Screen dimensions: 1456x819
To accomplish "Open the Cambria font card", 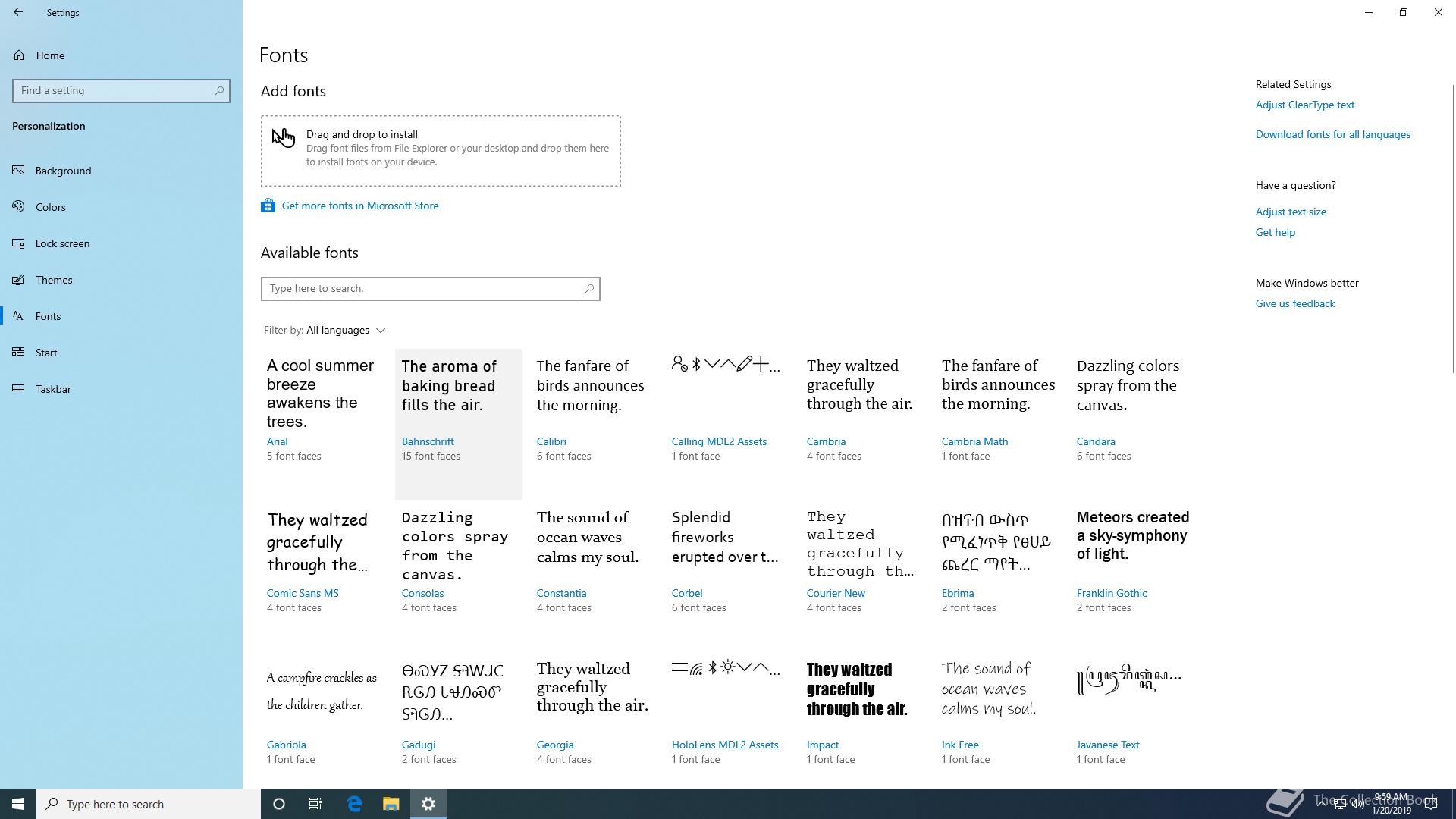I will click(863, 425).
